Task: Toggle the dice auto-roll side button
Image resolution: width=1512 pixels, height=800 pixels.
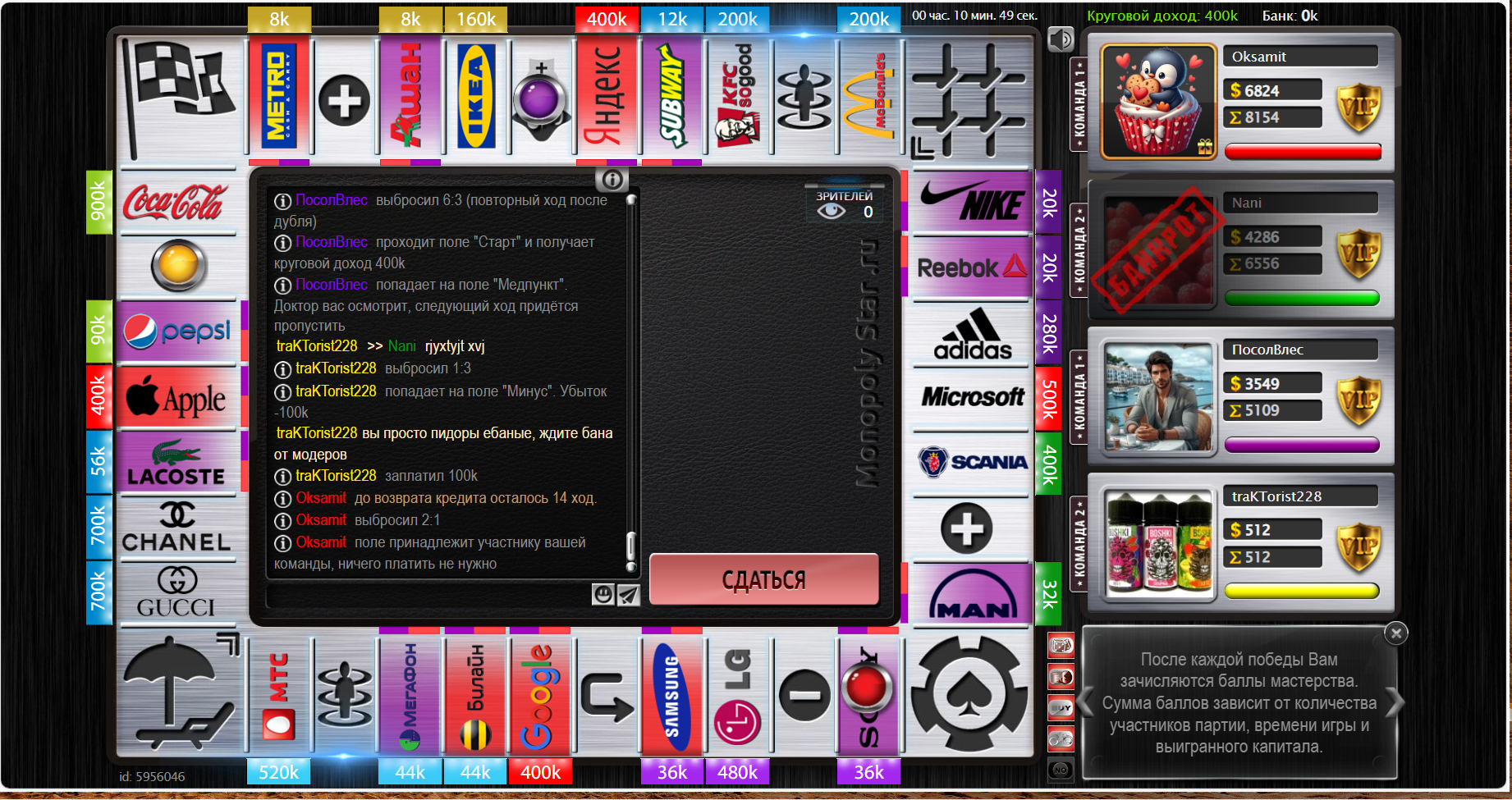Action: pos(1061,646)
